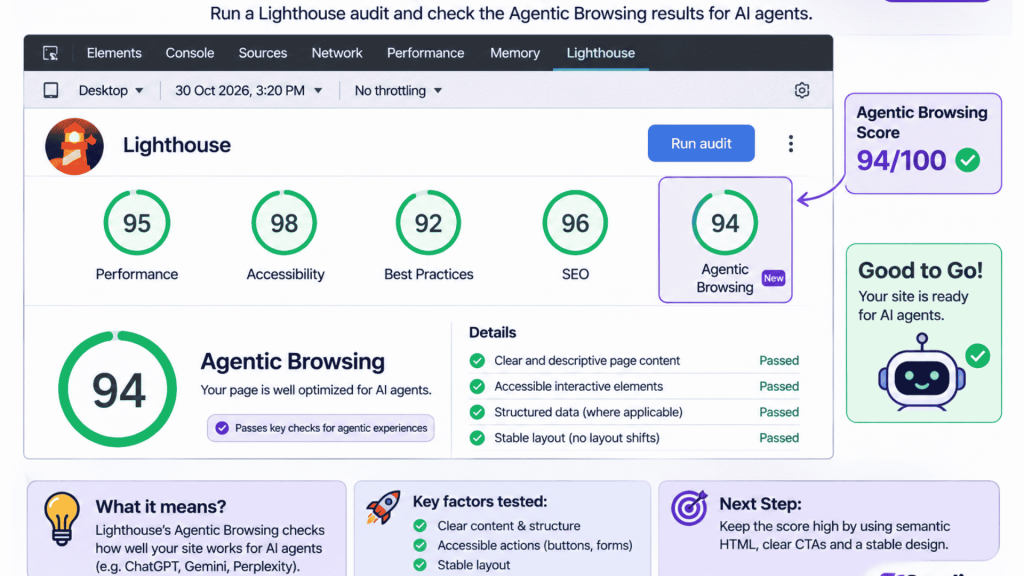Click the Next Step: heading

point(760,504)
